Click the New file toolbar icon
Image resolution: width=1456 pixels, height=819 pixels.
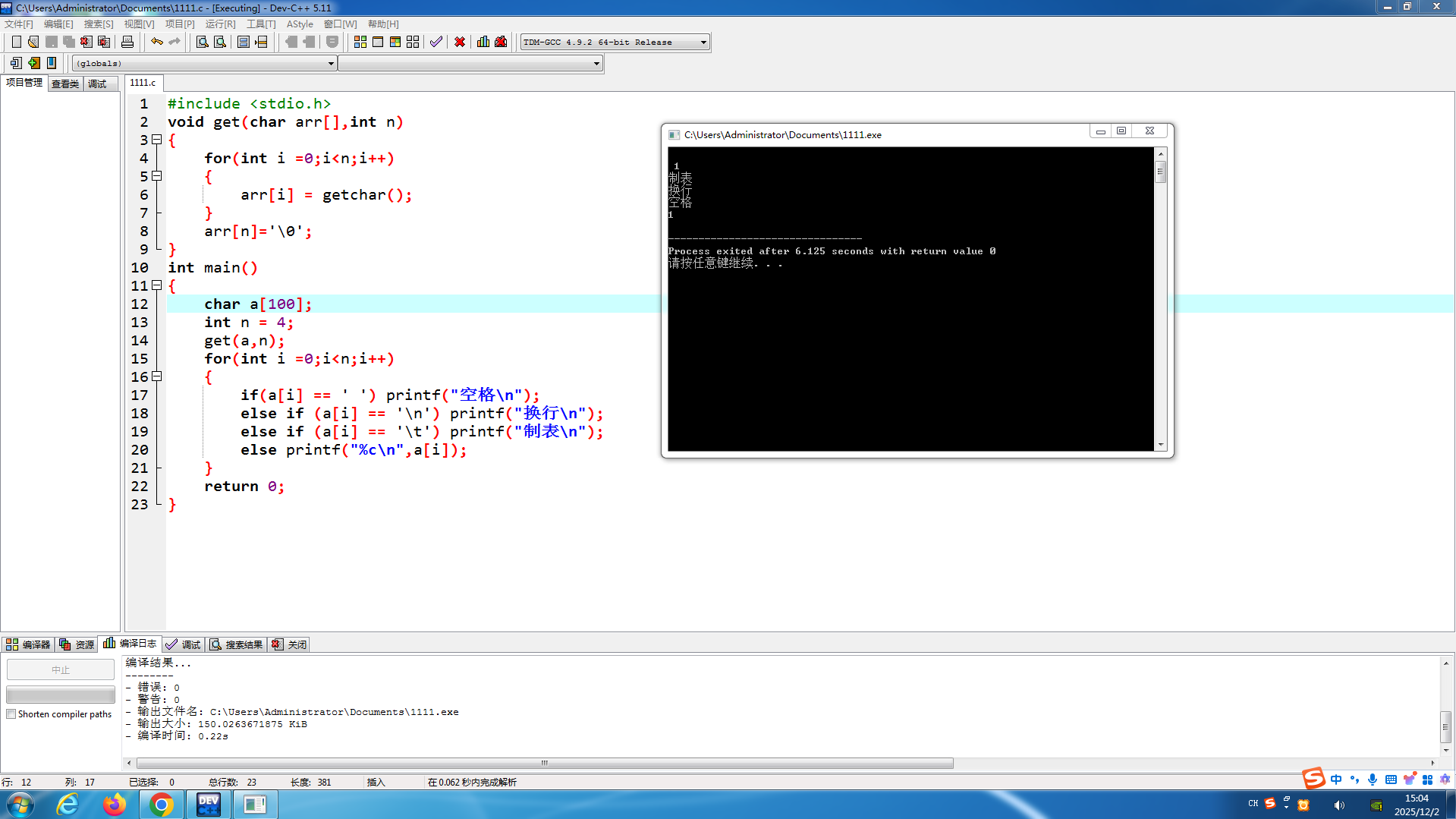16,42
